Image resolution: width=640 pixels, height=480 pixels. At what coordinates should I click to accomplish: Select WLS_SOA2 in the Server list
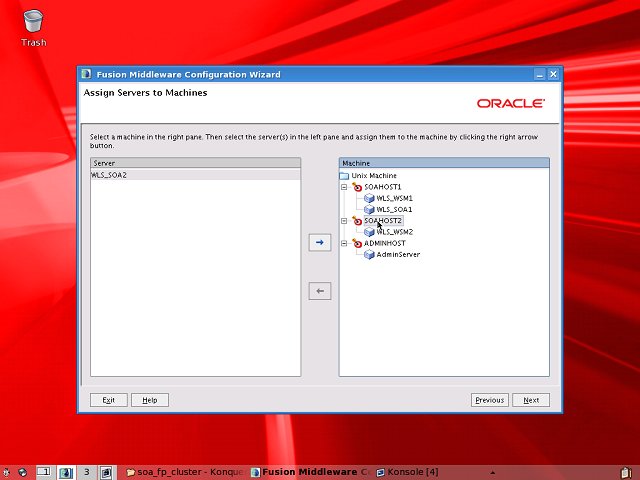(195, 175)
